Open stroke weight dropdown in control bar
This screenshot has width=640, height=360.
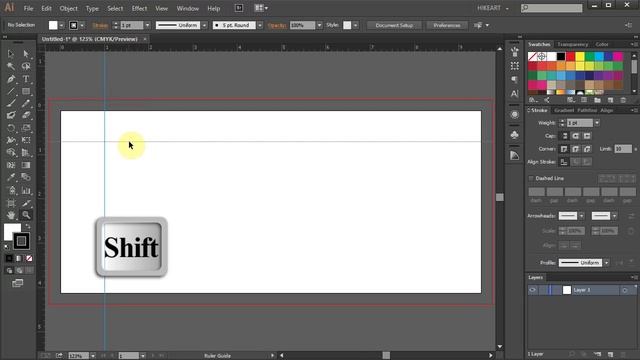tap(147, 25)
